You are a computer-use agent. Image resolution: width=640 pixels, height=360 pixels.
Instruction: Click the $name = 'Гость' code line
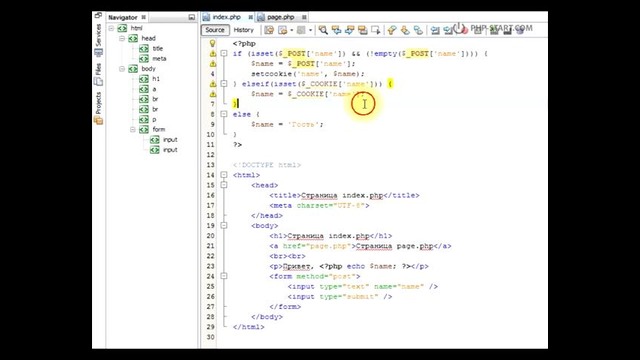coord(287,124)
